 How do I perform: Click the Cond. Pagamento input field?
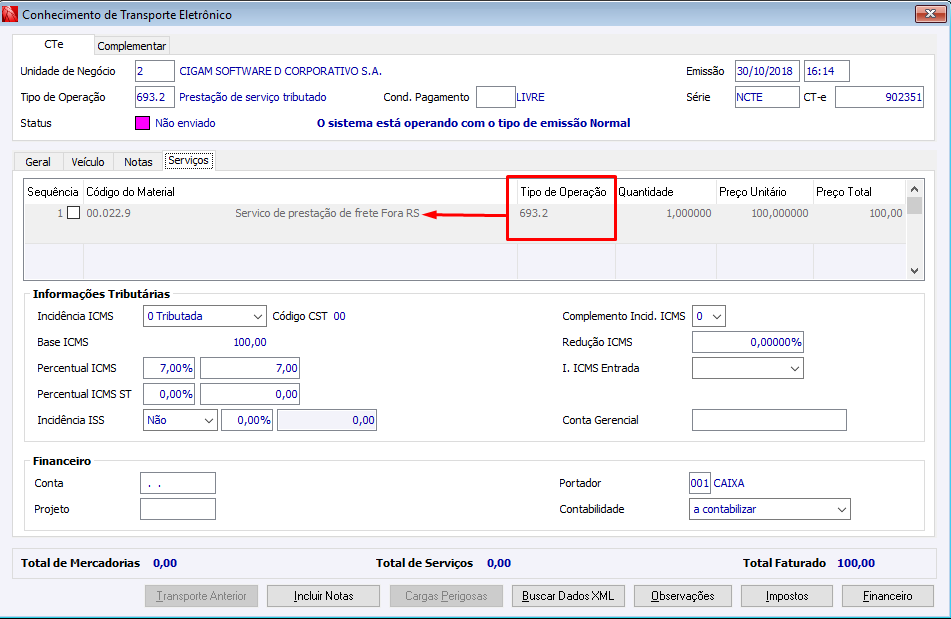click(x=496, y=97)
